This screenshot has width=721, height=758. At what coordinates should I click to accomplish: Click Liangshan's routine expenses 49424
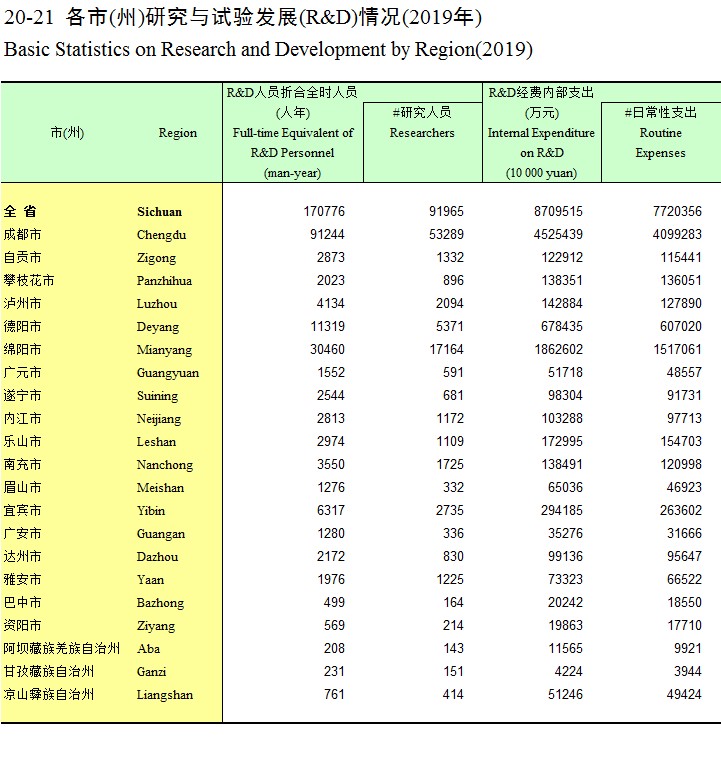pyautogui.click(x=684, y=695)
